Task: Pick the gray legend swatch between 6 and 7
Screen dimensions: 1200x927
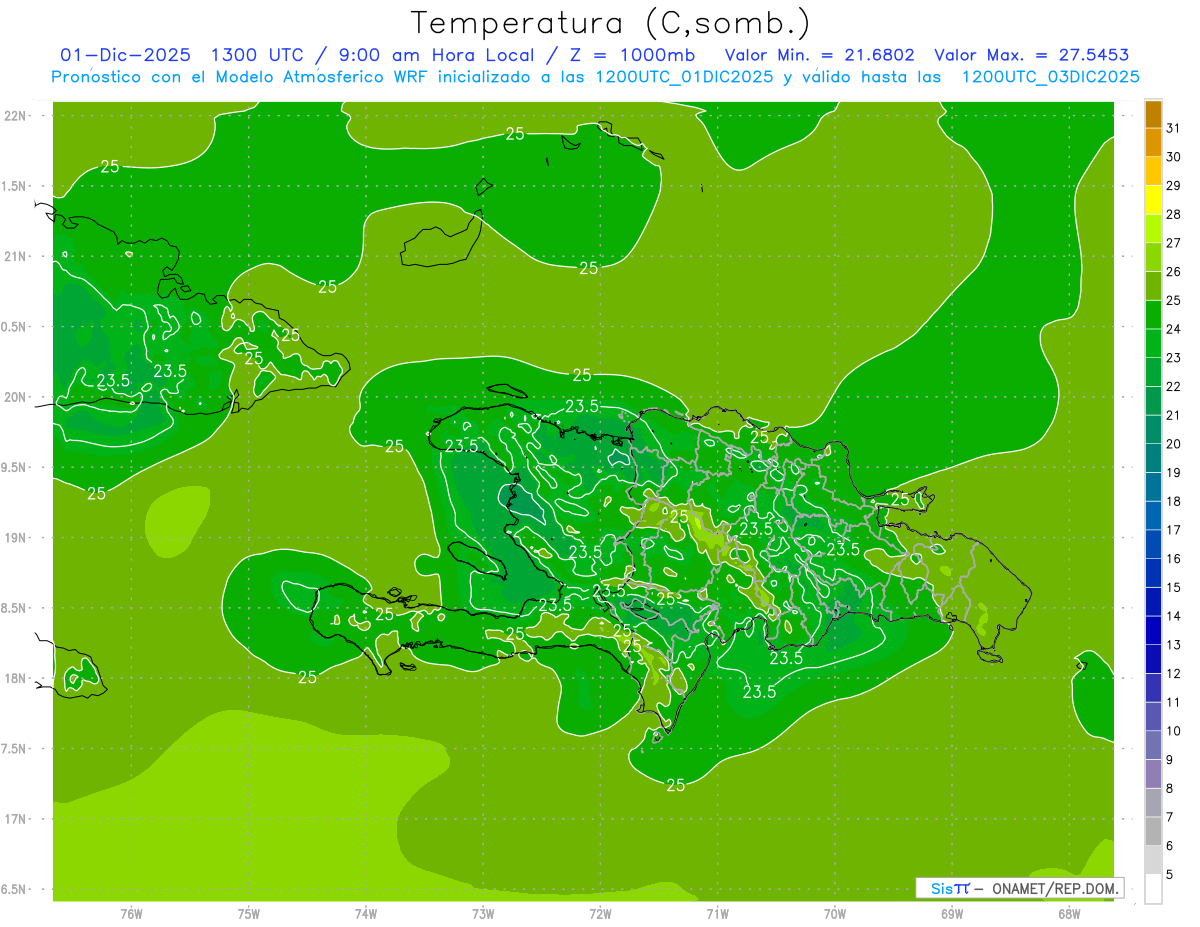Action: 1153,831
